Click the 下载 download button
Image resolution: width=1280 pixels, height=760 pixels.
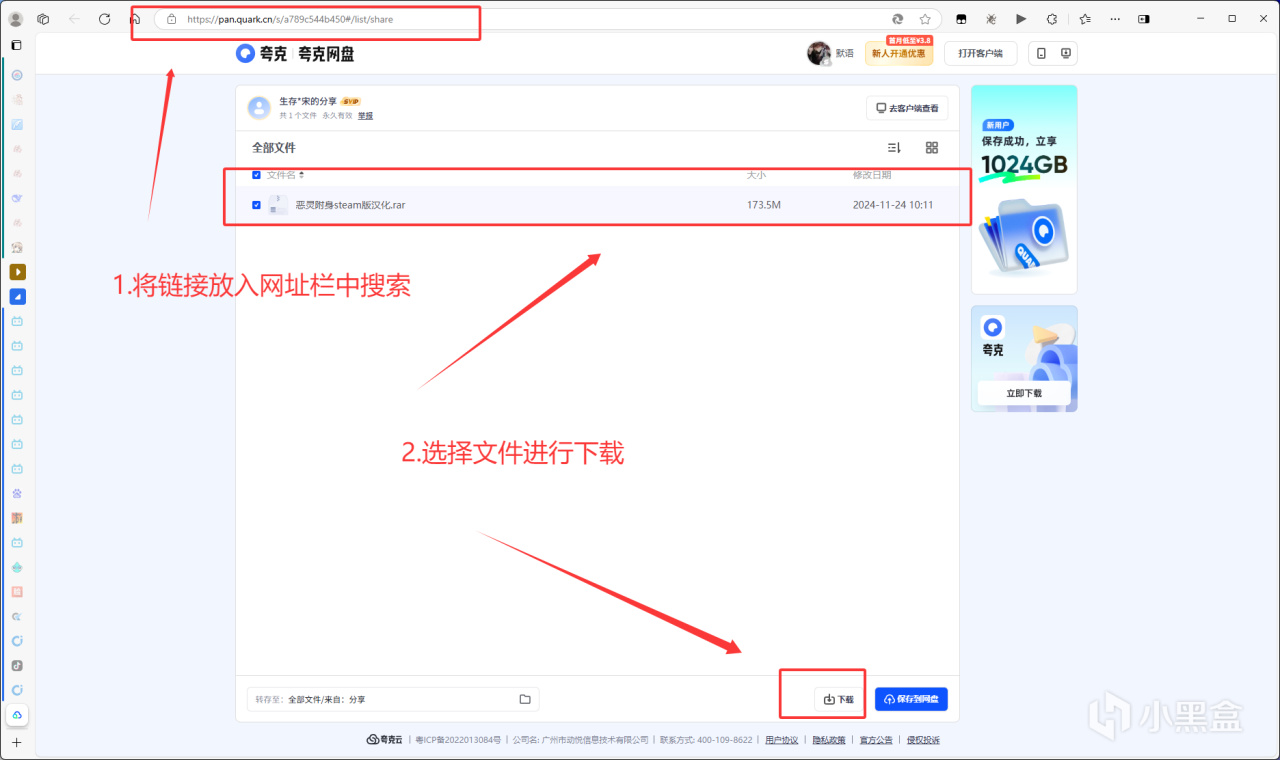coord(840,699)
